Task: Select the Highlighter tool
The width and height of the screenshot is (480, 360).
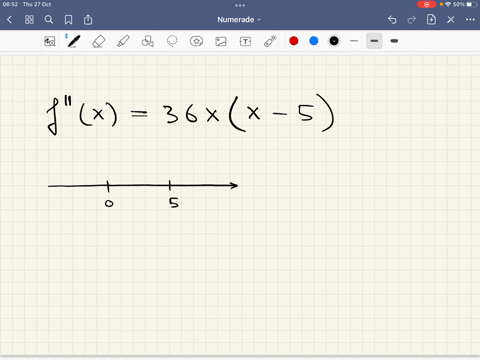Action: point(123,41)
